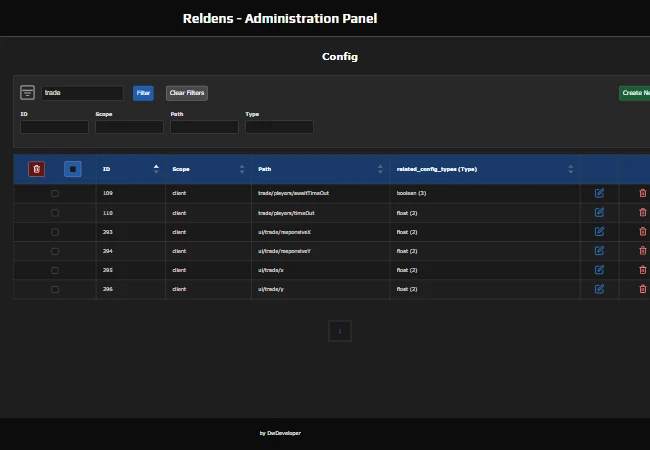This screenshot has height=450, width=650.
Task: Focus the Scope filter input
Action: click(x=129, y=127)
